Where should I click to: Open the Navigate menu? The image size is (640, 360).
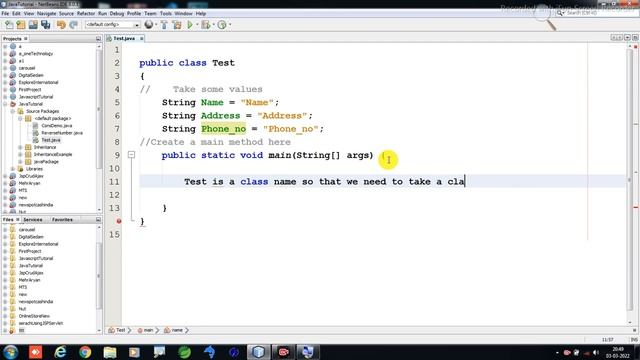click(47, 13)
